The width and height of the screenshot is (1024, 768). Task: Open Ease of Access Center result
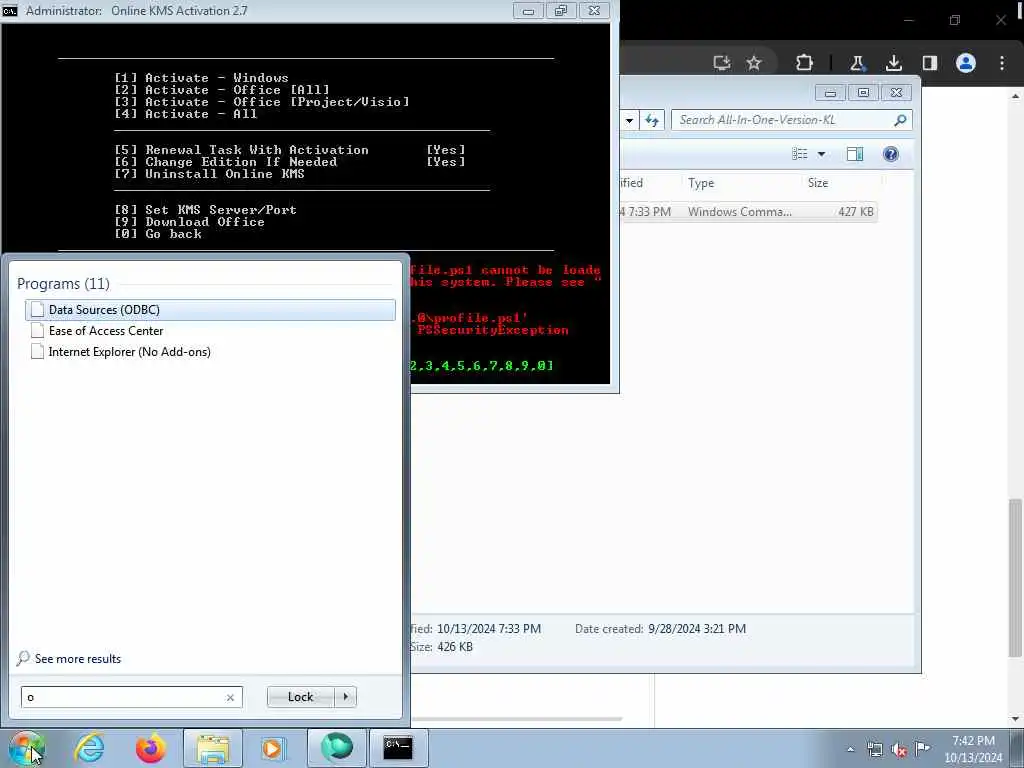(106, 331)
